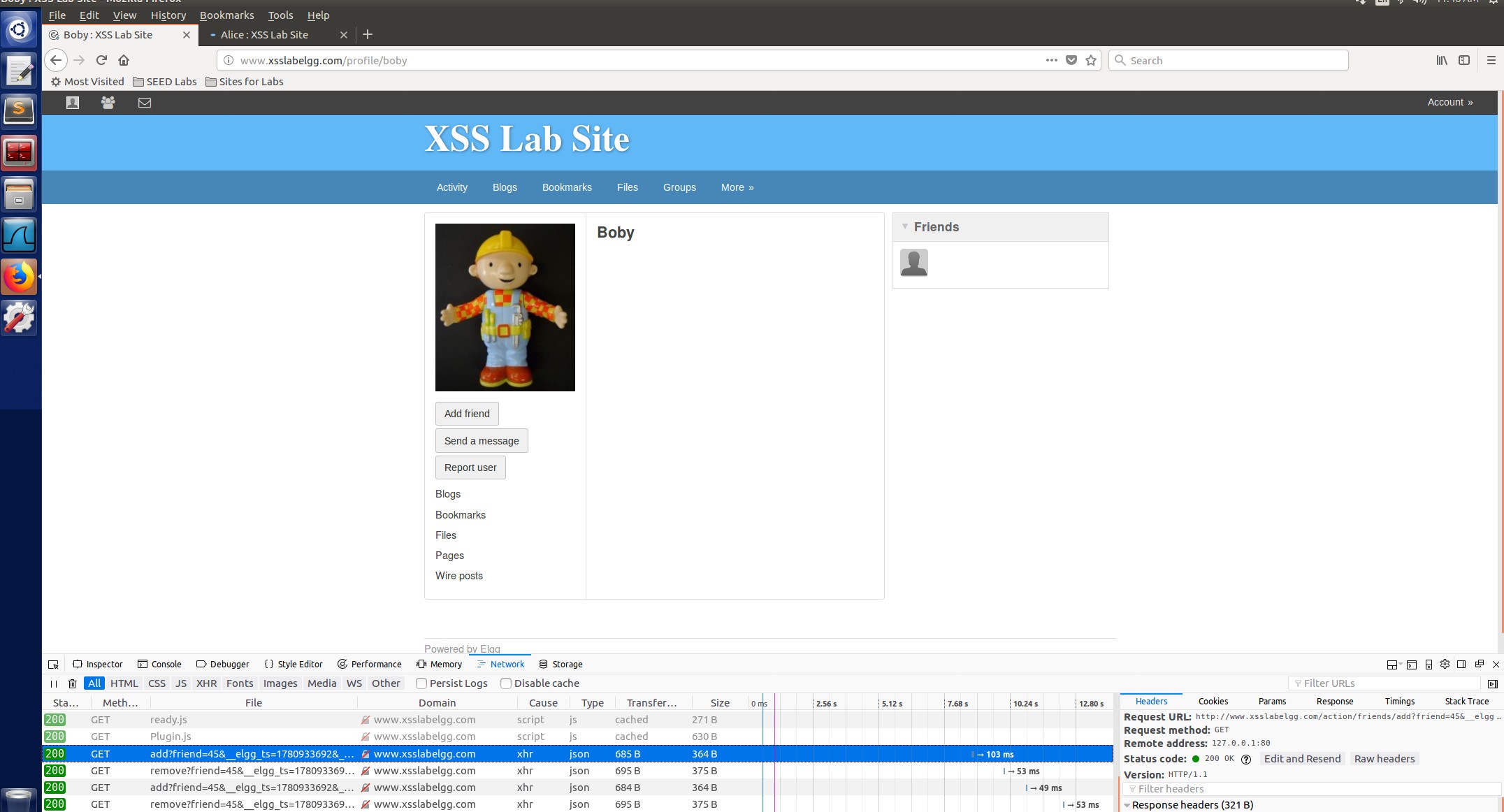Expand the More site menu
This screenshot has height=812, width=1504.
[737, 187]
